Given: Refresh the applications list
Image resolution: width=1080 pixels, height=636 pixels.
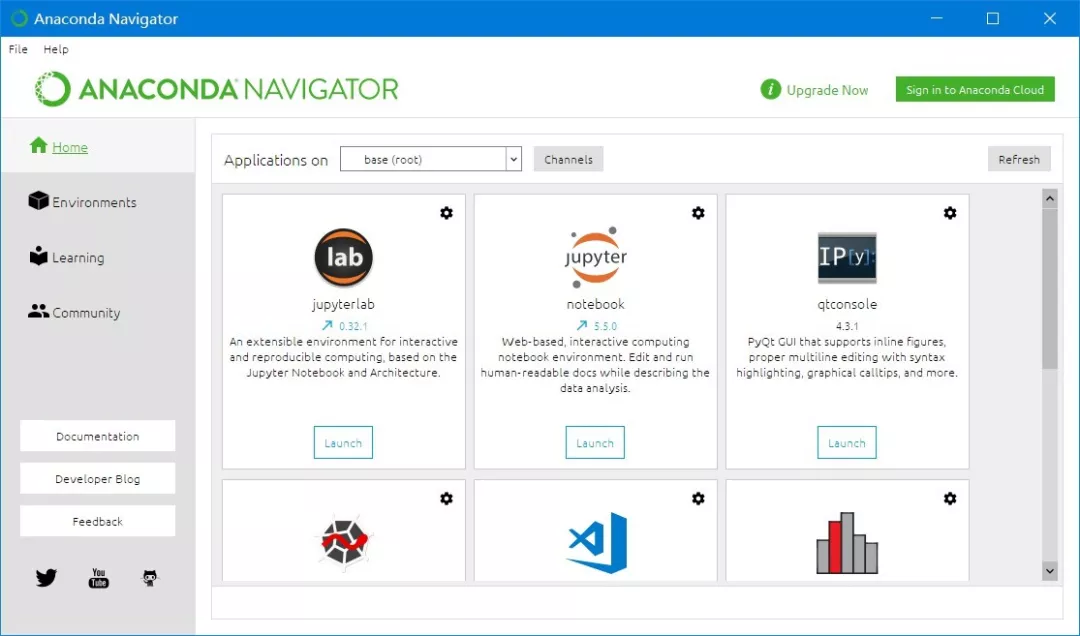Looking at the screenshot, I should 1019,159.
